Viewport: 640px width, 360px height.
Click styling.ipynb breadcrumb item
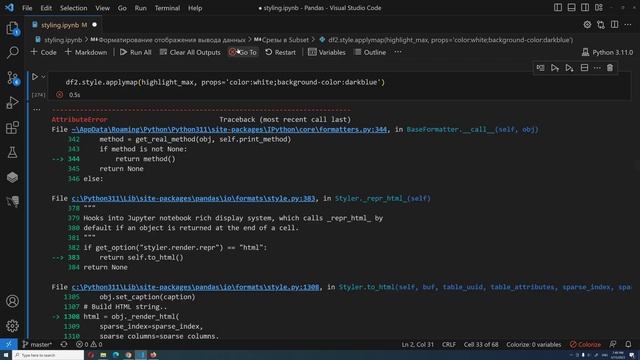click(63, 40)
